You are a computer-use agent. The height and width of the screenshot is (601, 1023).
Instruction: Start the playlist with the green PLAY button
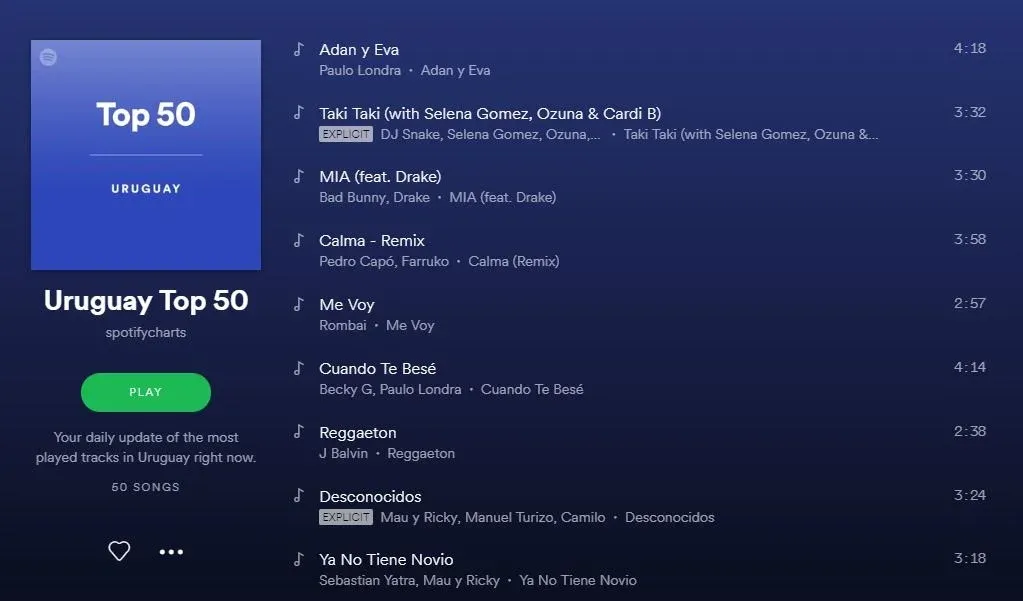[145, 392]
